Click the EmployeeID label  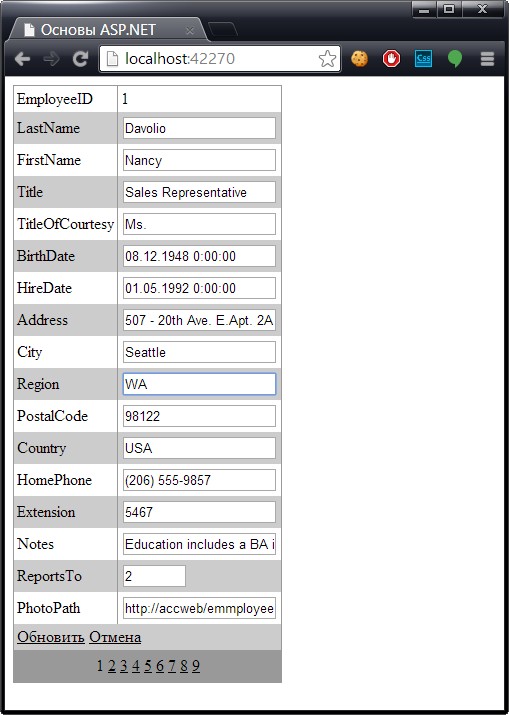click(x=55, y=99)
